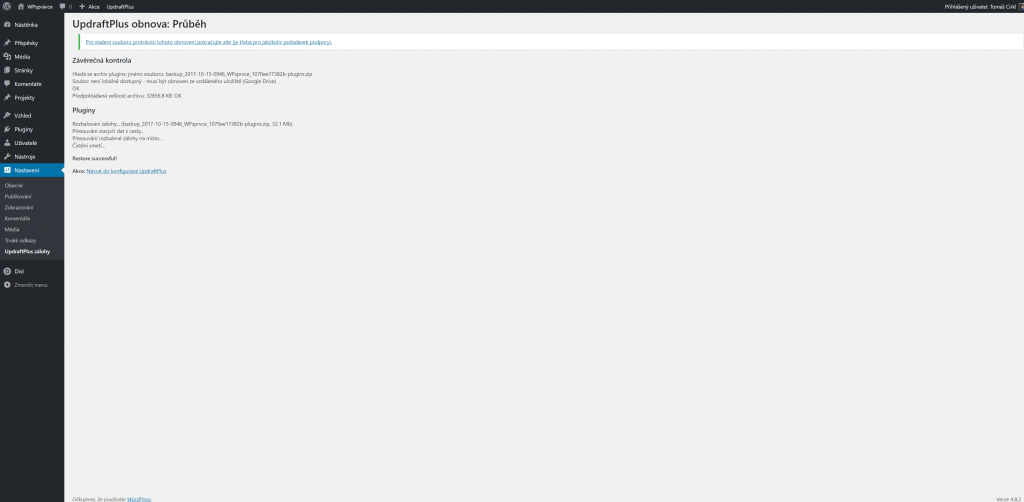Click the restore log download link

(x=208, y=42)
